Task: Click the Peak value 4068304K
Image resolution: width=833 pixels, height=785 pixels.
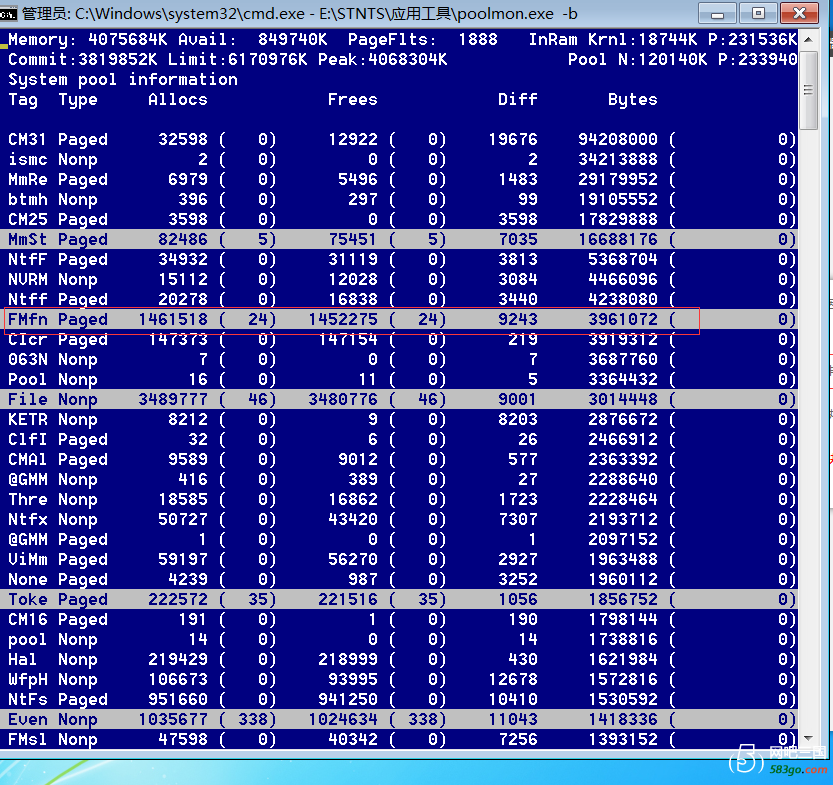Action: point(408,59)
